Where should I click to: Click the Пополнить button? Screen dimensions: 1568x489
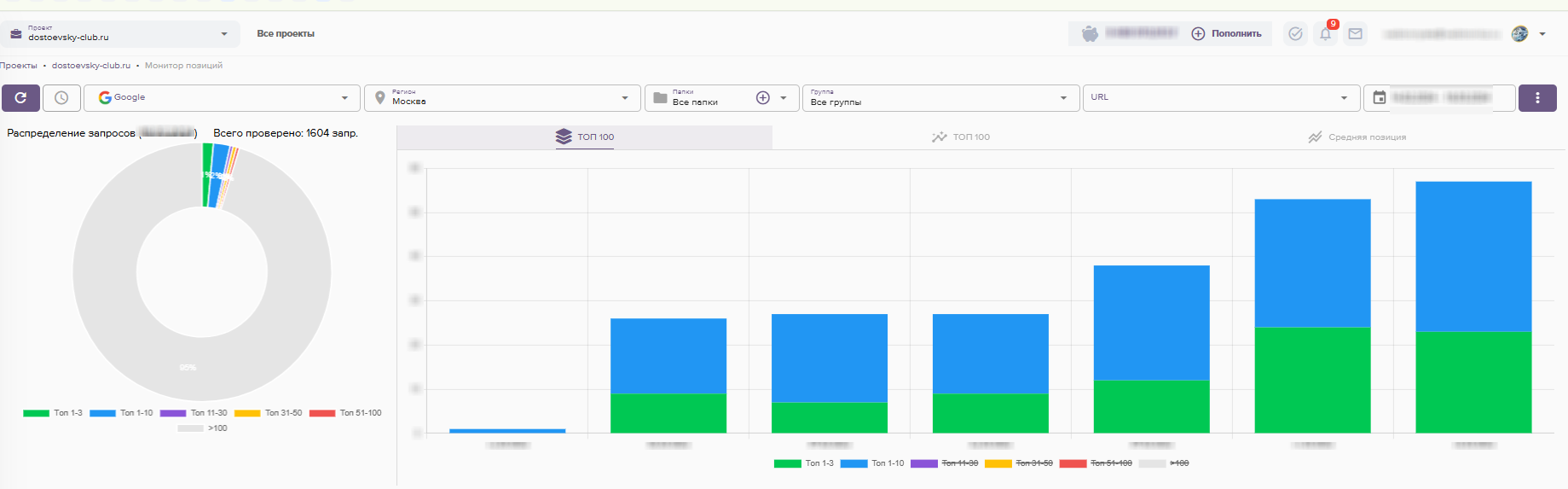coord(1226,34)
